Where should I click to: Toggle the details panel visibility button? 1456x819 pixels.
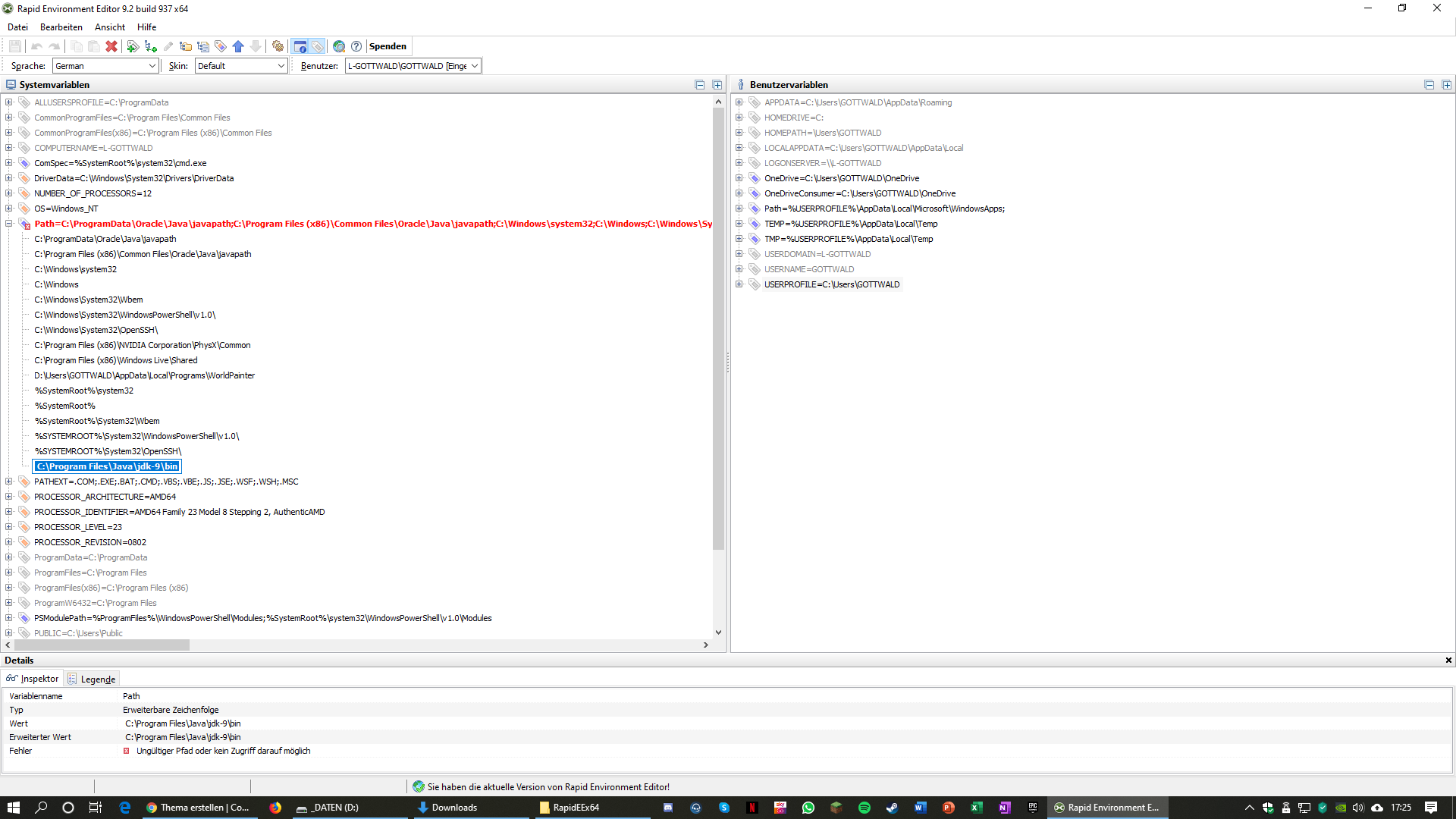(300, 46)
